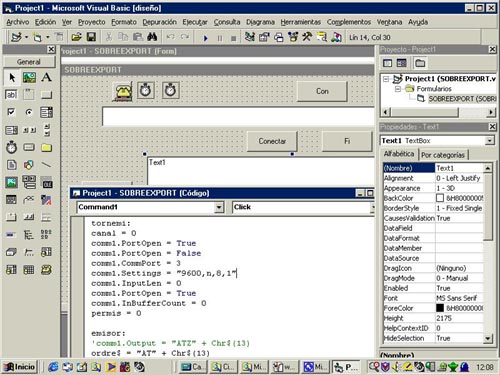Click View Object icon in project panel

point(401,63)
